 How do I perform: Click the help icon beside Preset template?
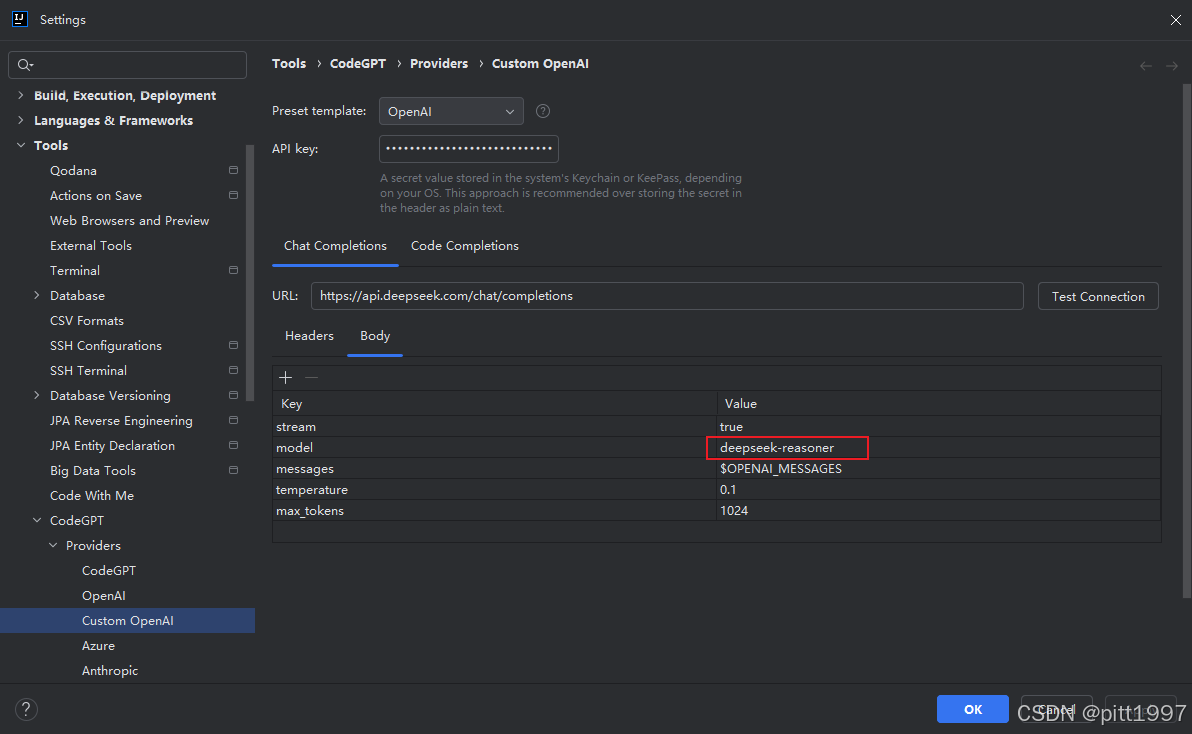tap(543, 111)
